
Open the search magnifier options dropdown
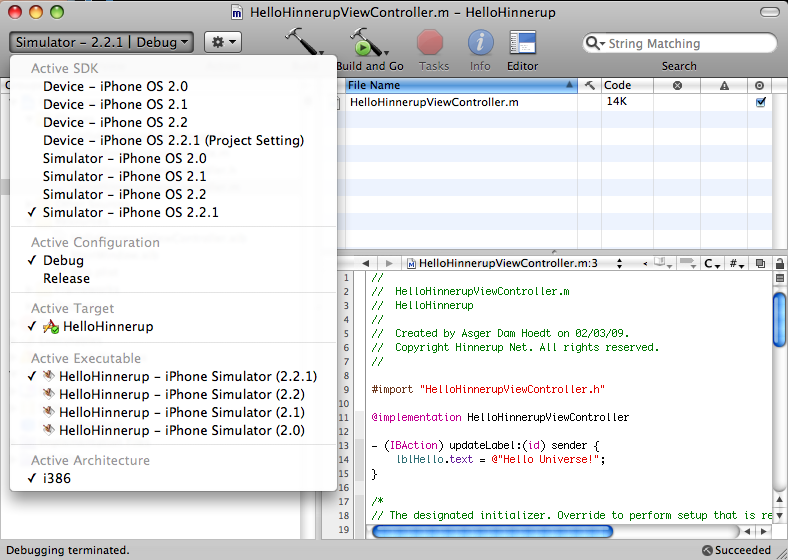[x=595, y=44]
